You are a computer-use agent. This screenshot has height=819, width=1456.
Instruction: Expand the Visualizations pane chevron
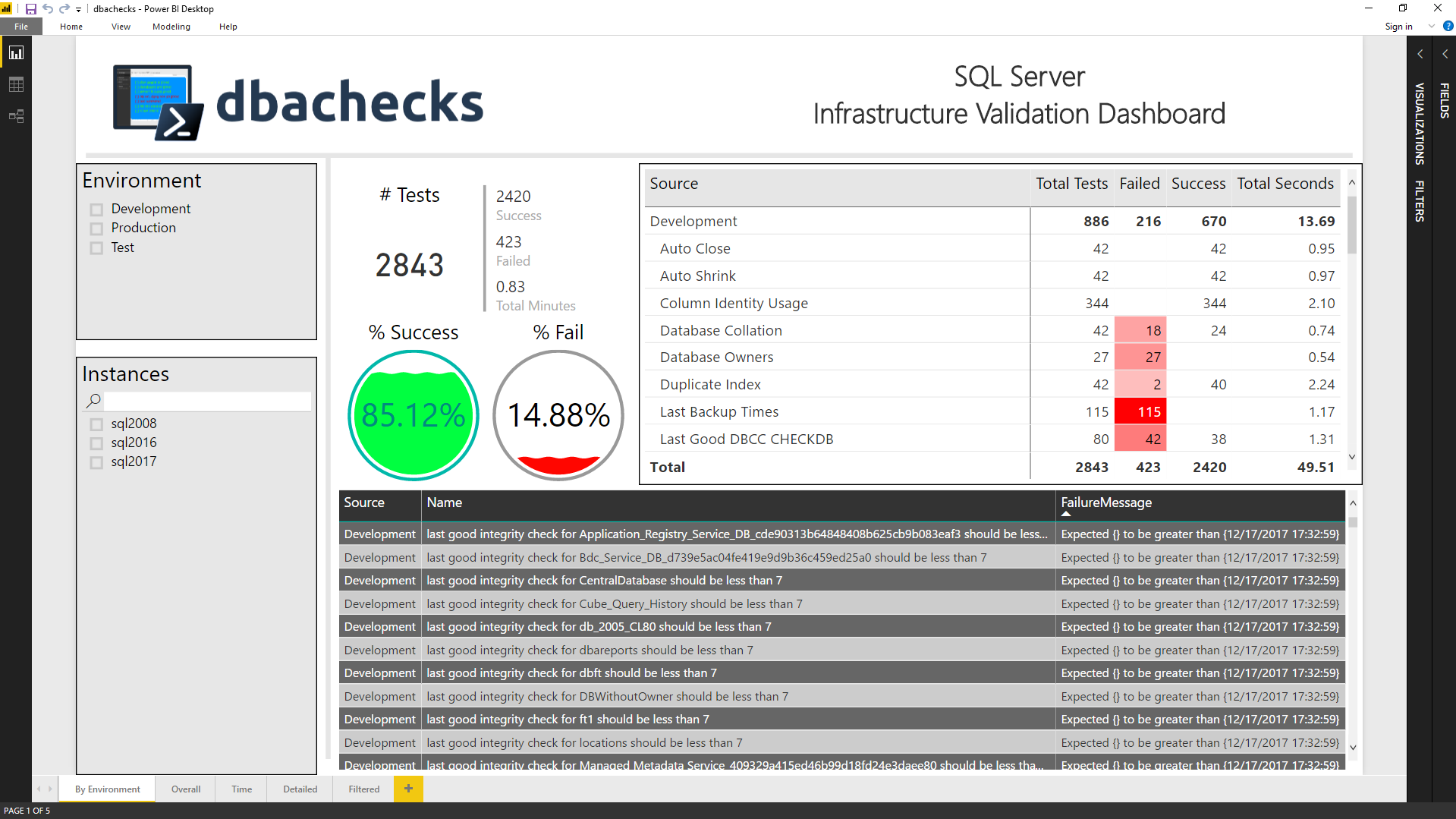(1420, 55)
